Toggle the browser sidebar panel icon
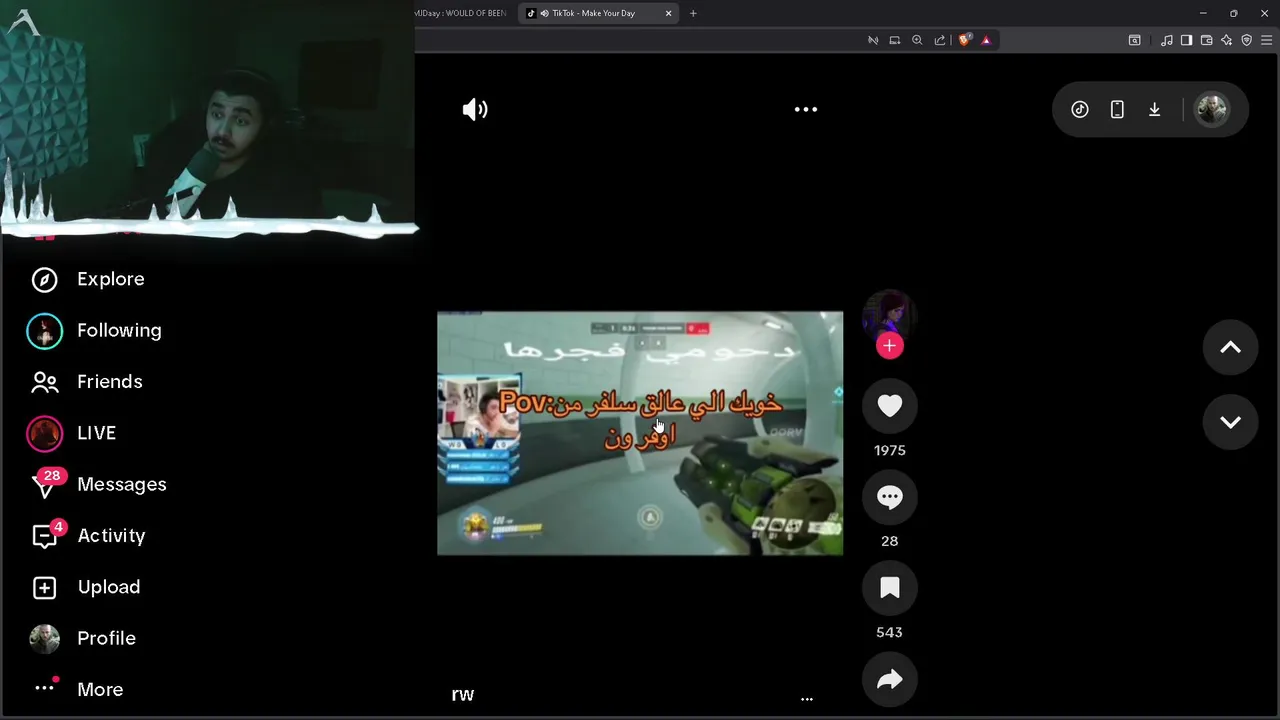Viewport: 1280px width, 720px height. coord(1186,40)
